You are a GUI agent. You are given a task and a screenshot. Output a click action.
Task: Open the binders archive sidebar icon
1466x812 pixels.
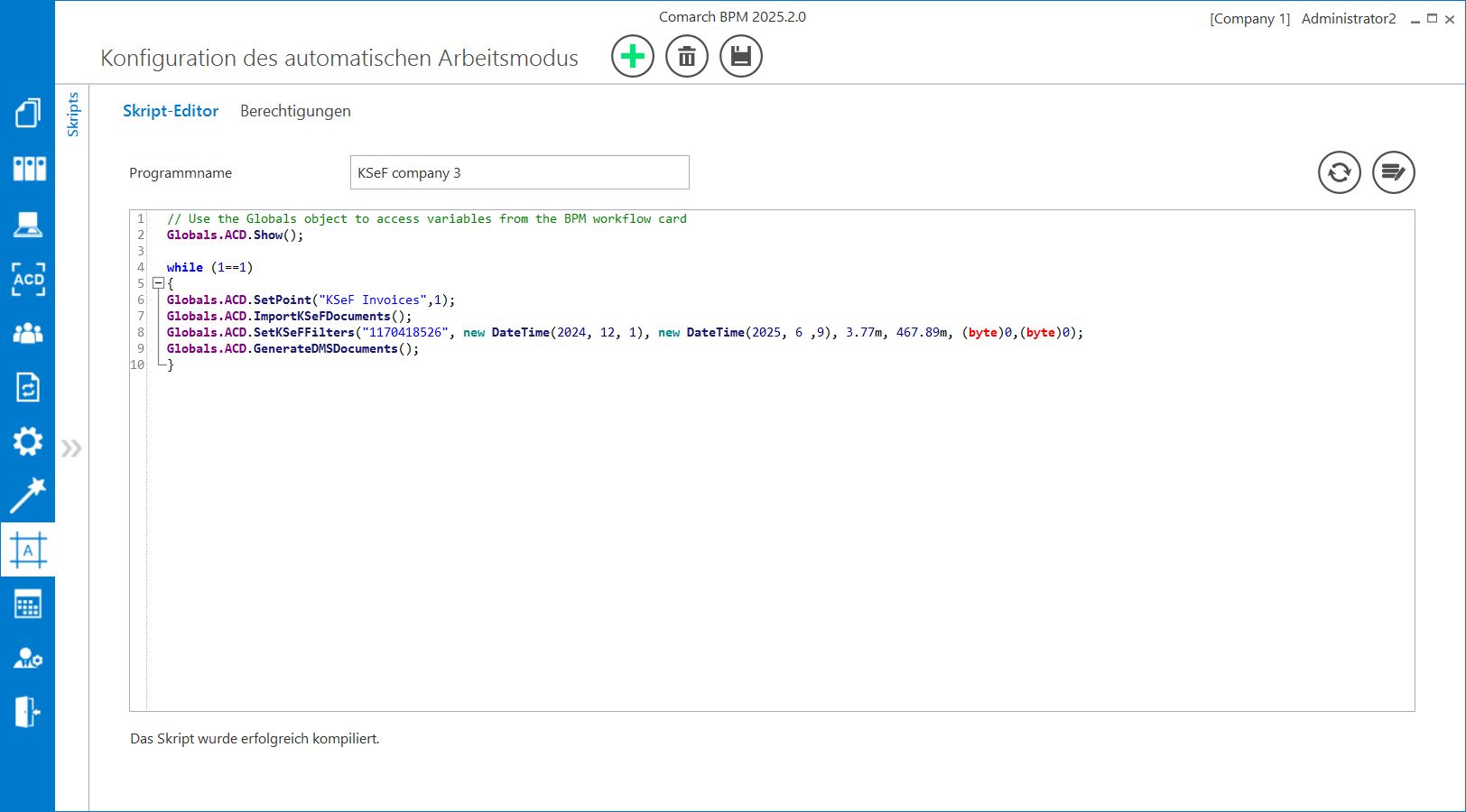click(x=28, y=169)
